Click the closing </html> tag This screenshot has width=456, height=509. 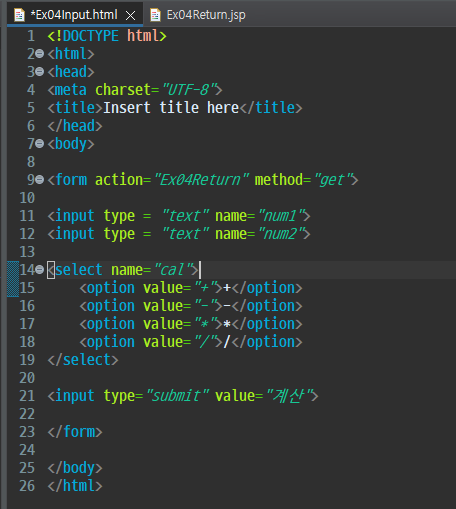(x=75, y=486)
